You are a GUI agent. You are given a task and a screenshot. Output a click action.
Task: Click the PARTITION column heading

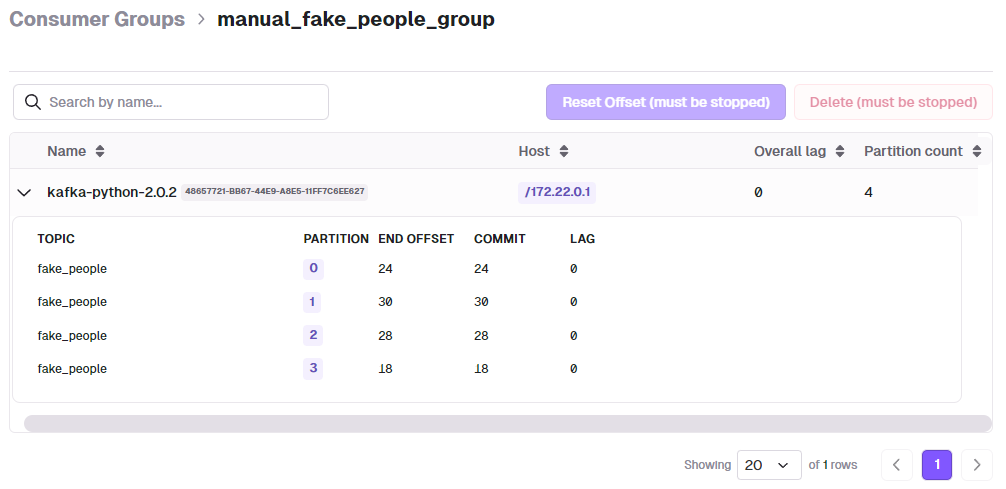[336, 239]
